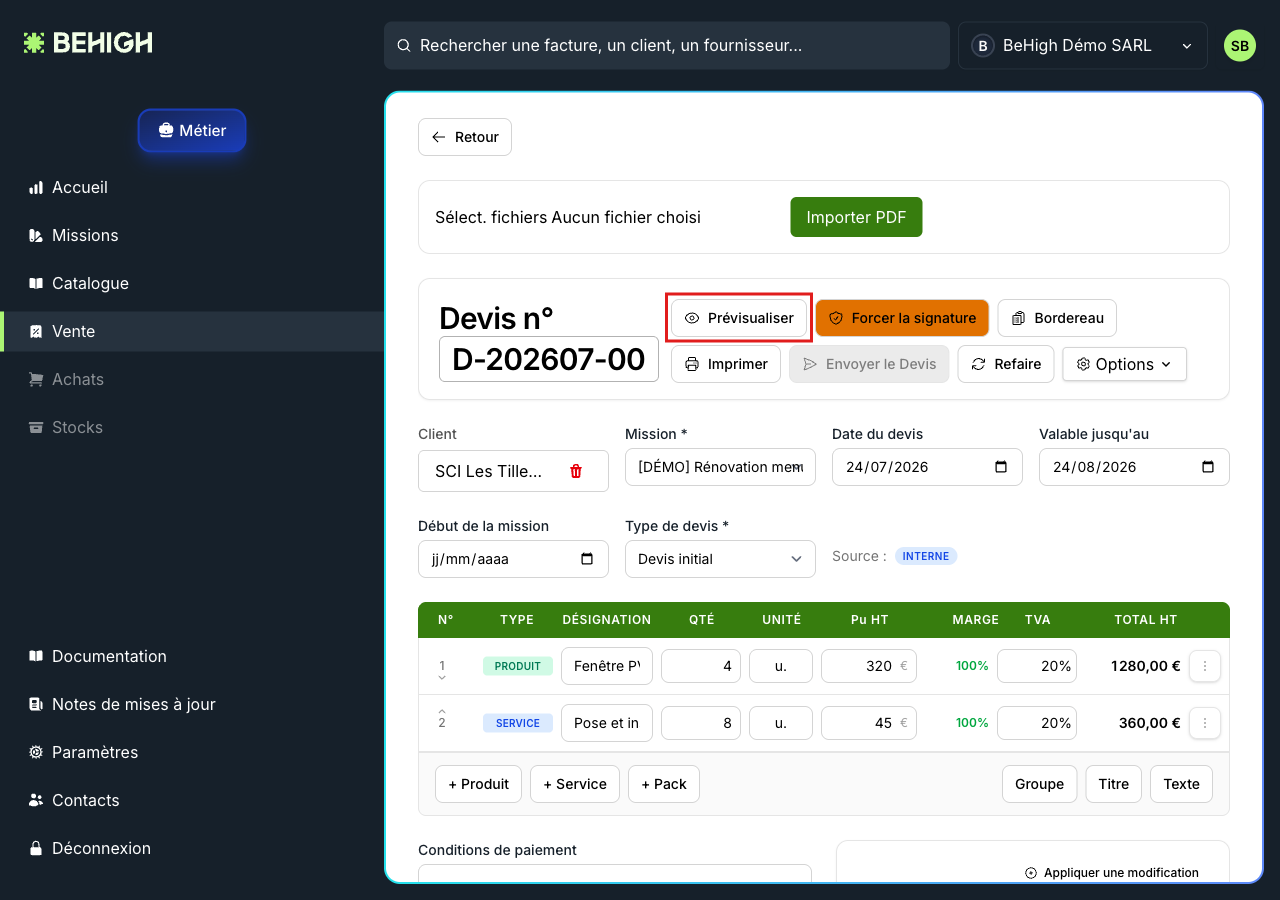Go to Catalogue in sidebar
Viewport: 1280px width, 900px height.
tap(90, 283)
